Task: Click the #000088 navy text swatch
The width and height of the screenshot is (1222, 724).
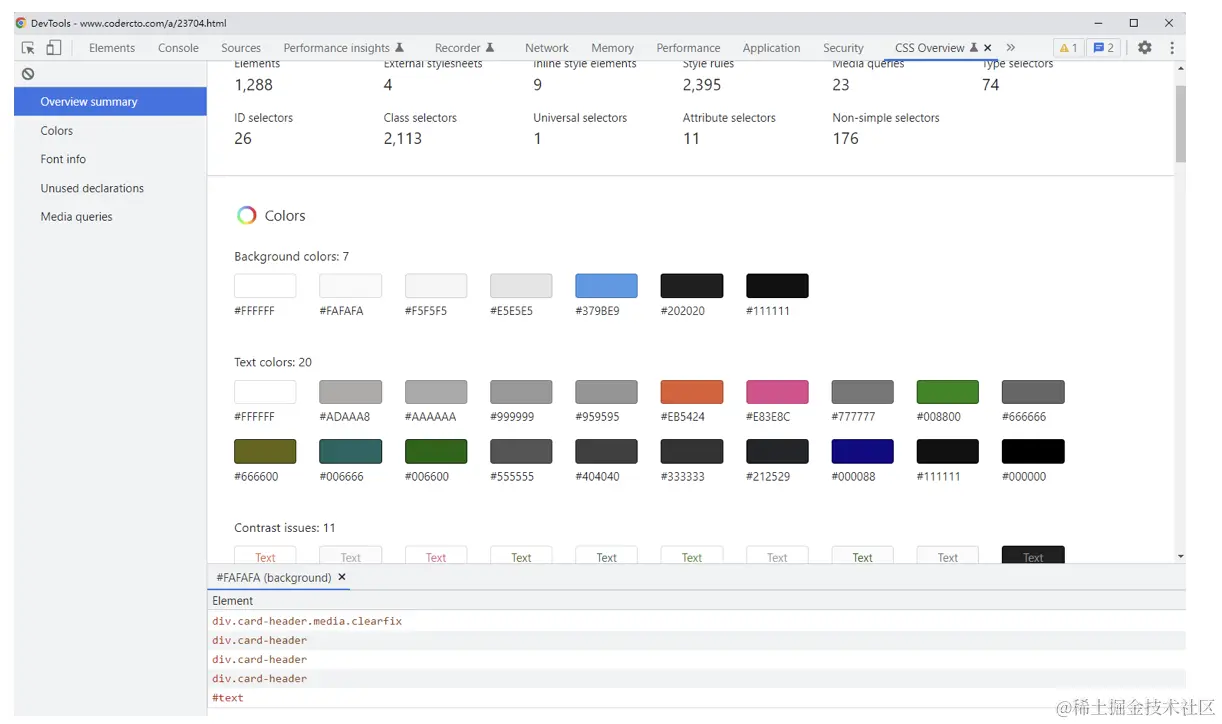Action: coord(862,451)
